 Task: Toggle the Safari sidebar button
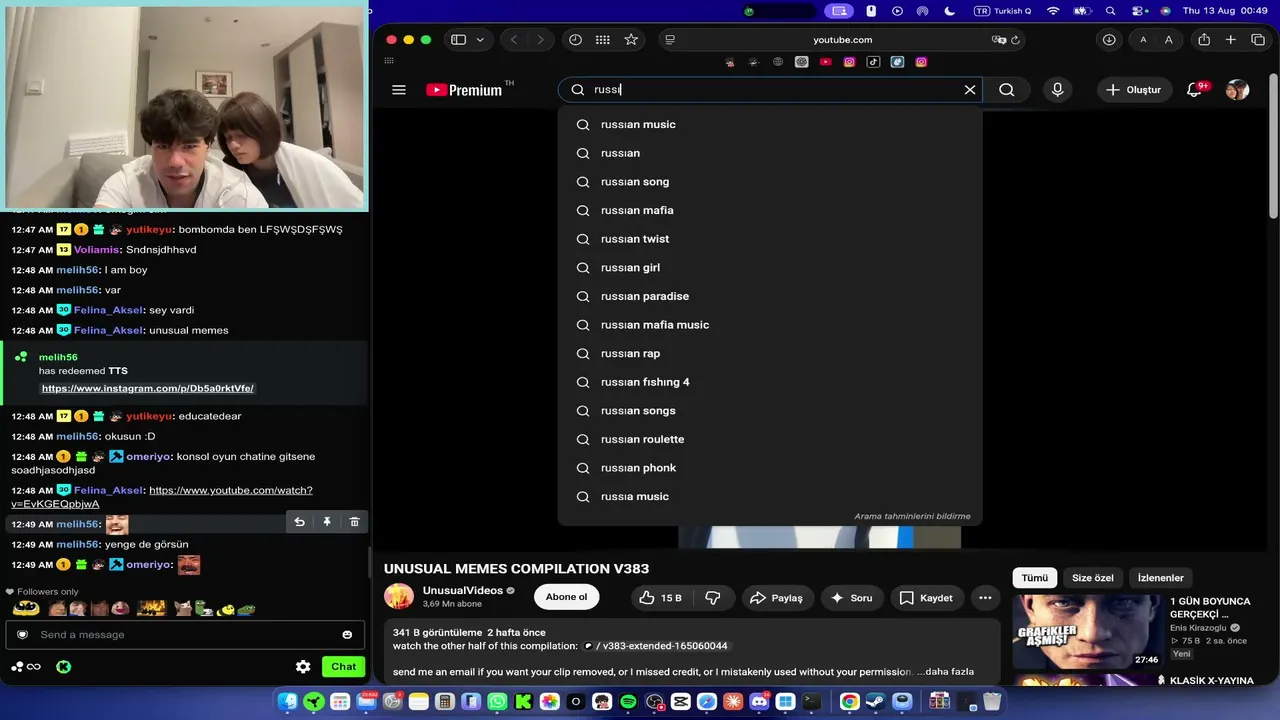458,40
